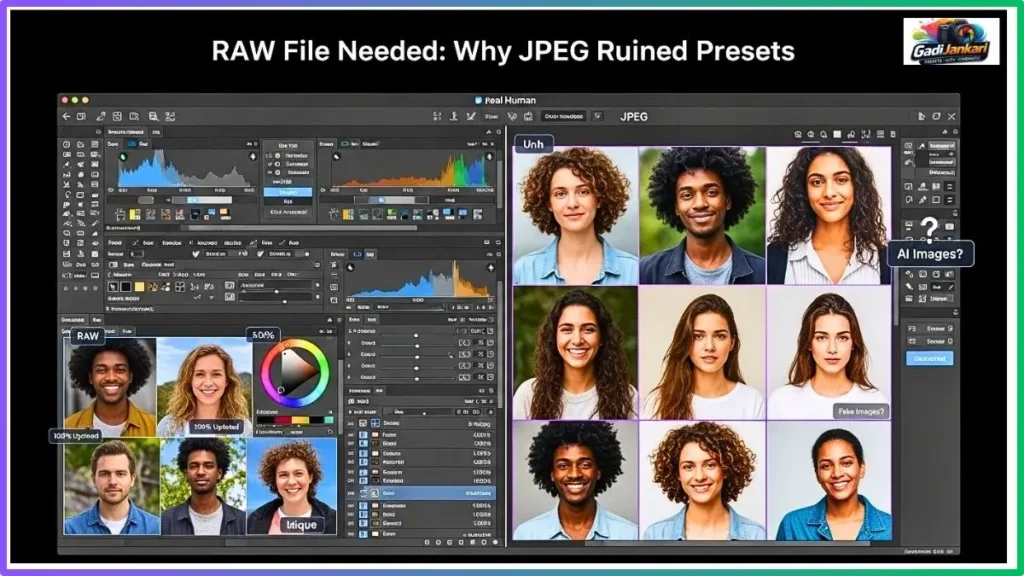Select JPEG photo of afro man on green background
This screenshot has width=1024, height=576.
click(x=702, y=216)
